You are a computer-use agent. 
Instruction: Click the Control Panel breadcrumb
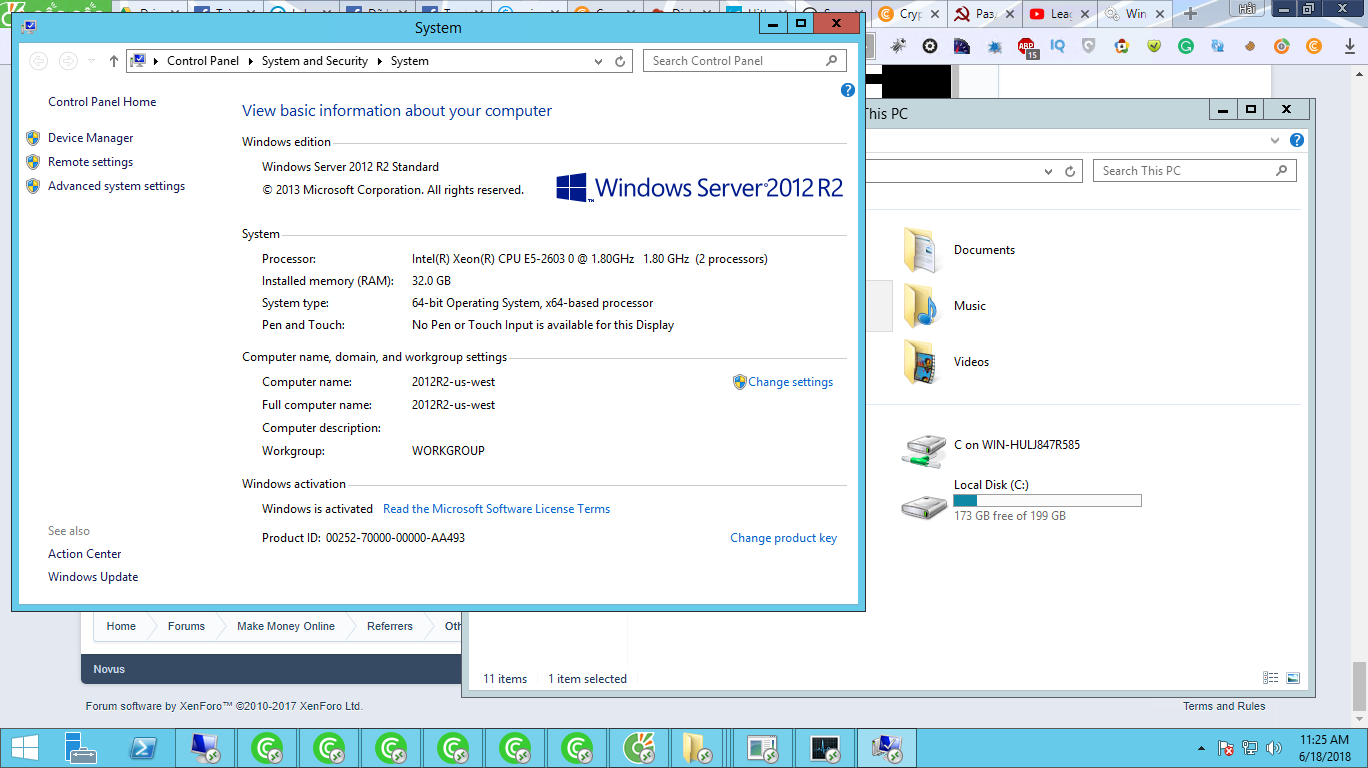[x=203, y=61]
